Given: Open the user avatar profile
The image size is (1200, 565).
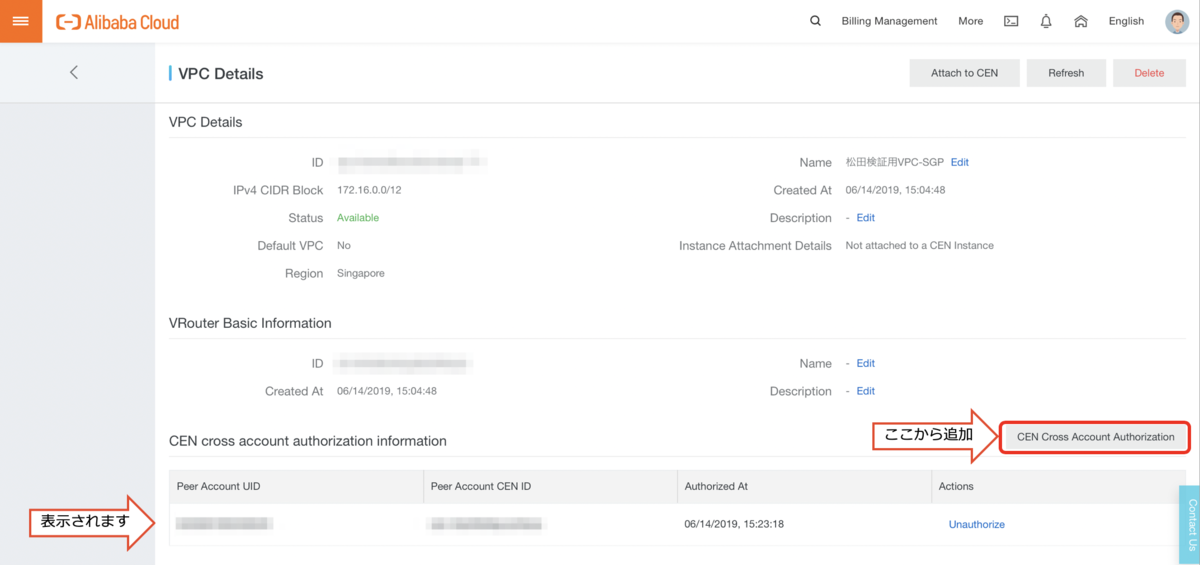Looking at the screenshot, I should click(1177, 21).
